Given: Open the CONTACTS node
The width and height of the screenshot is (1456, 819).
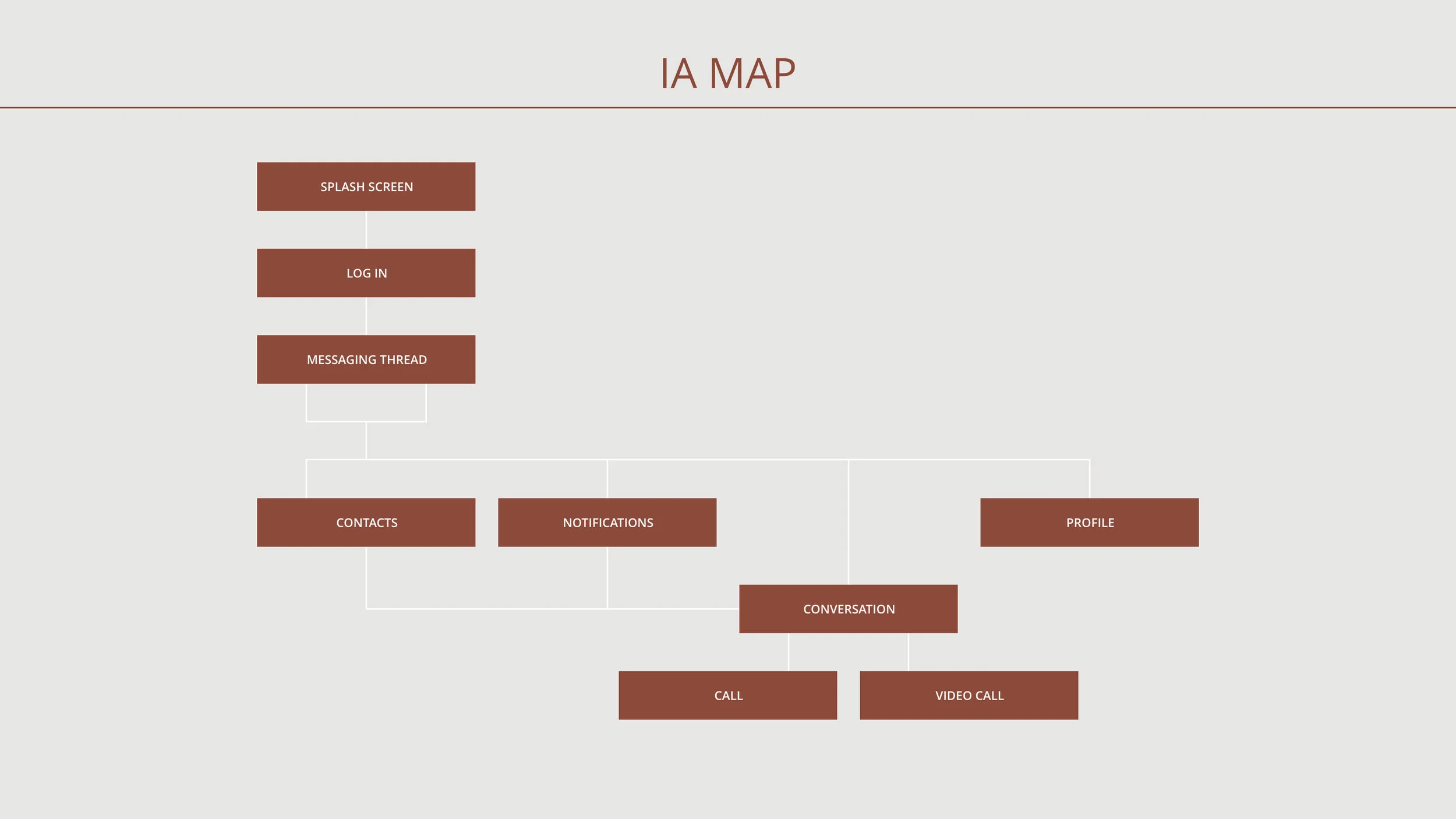Looking at the screenshot, I should pos(366,523).
